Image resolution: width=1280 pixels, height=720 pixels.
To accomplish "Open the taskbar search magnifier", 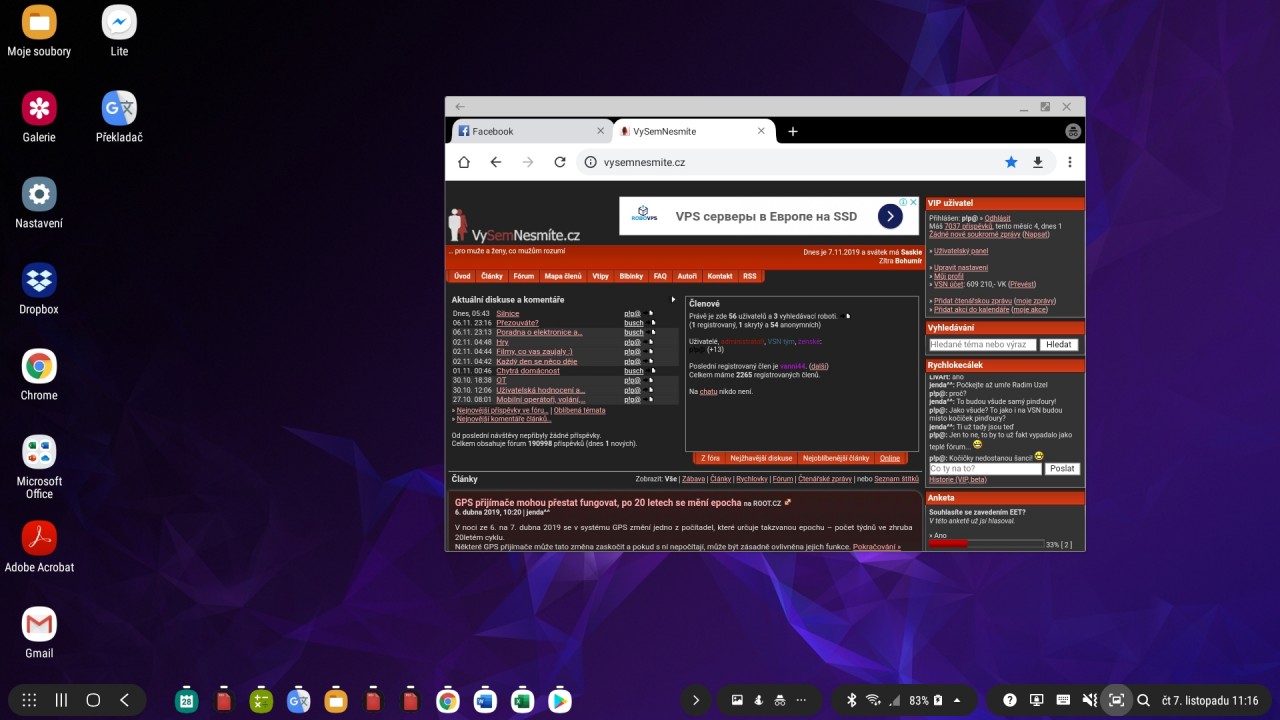I will click(1144, 700).
